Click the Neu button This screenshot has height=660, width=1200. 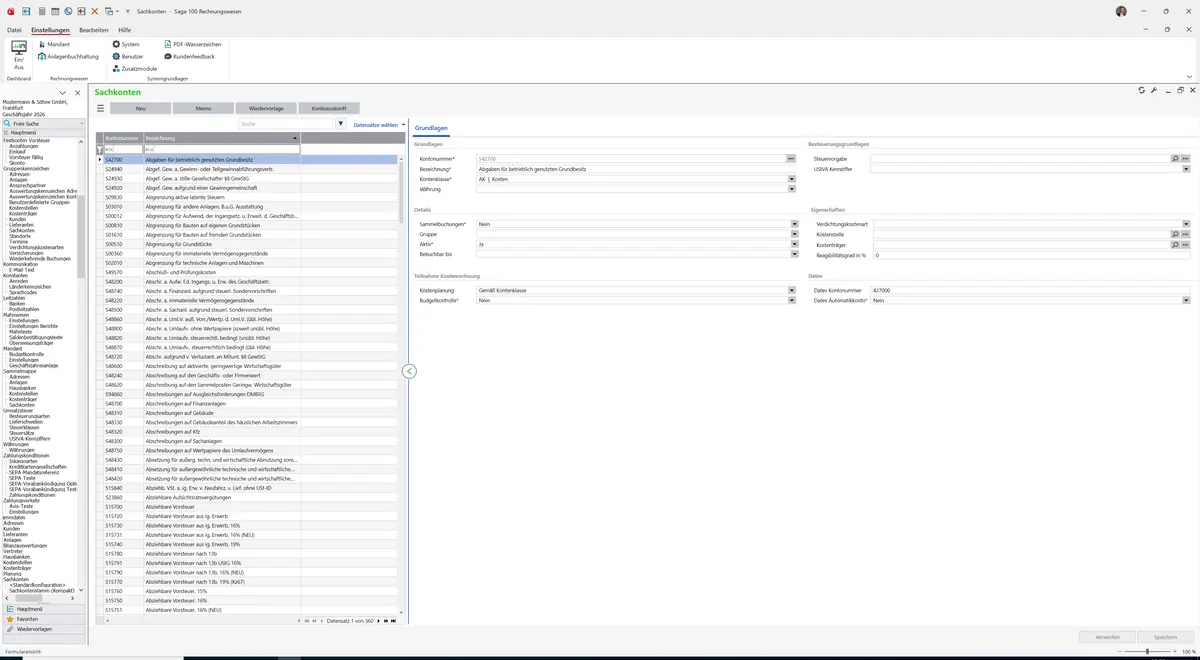[140, 108]
